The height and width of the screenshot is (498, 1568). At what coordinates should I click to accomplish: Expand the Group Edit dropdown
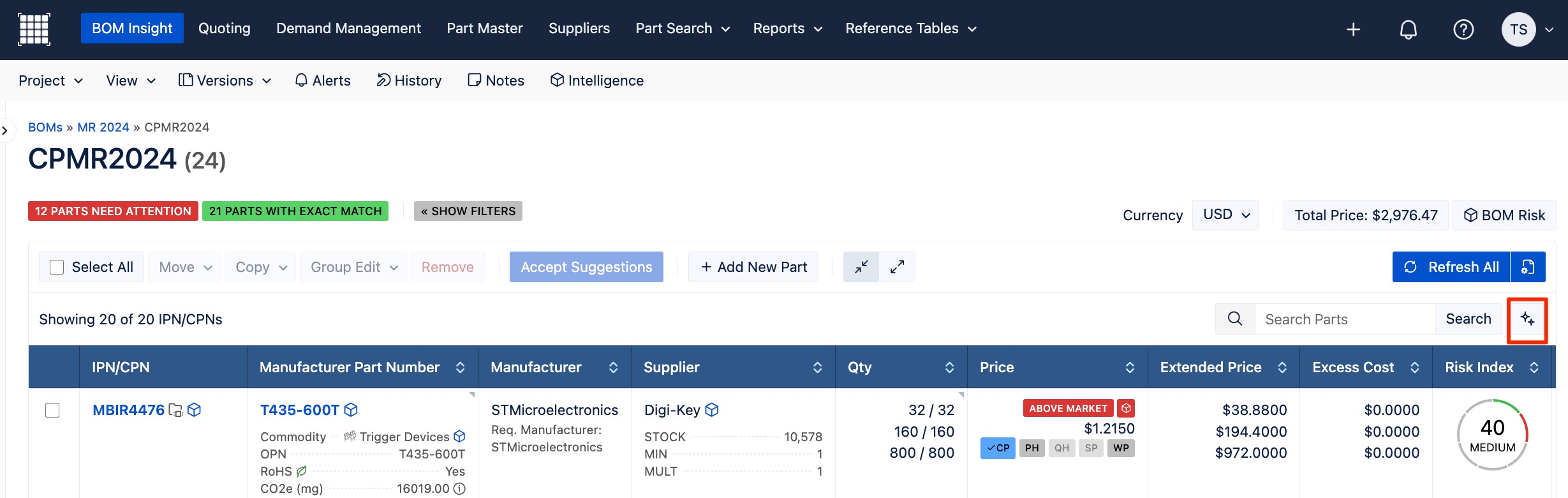353,267
